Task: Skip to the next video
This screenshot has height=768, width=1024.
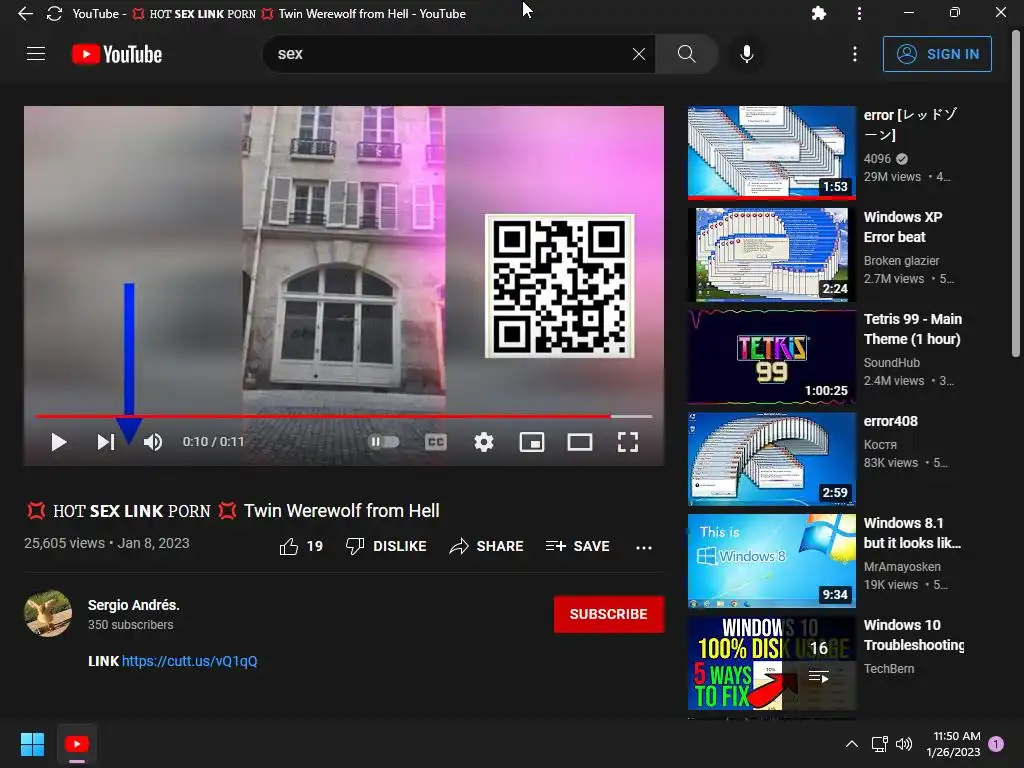Action: click(106, 442)
